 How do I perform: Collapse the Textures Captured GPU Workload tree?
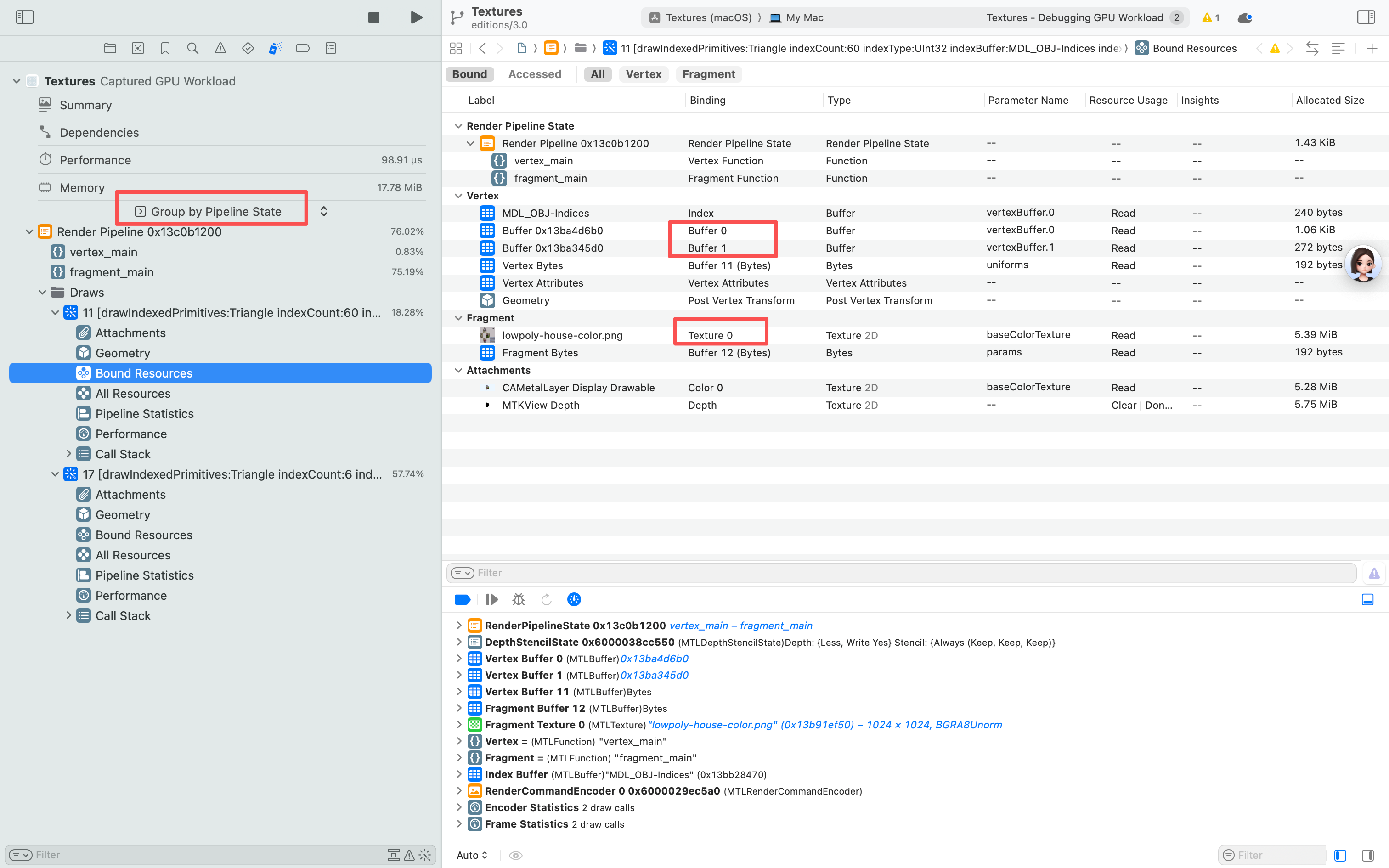tap(17, 81)
